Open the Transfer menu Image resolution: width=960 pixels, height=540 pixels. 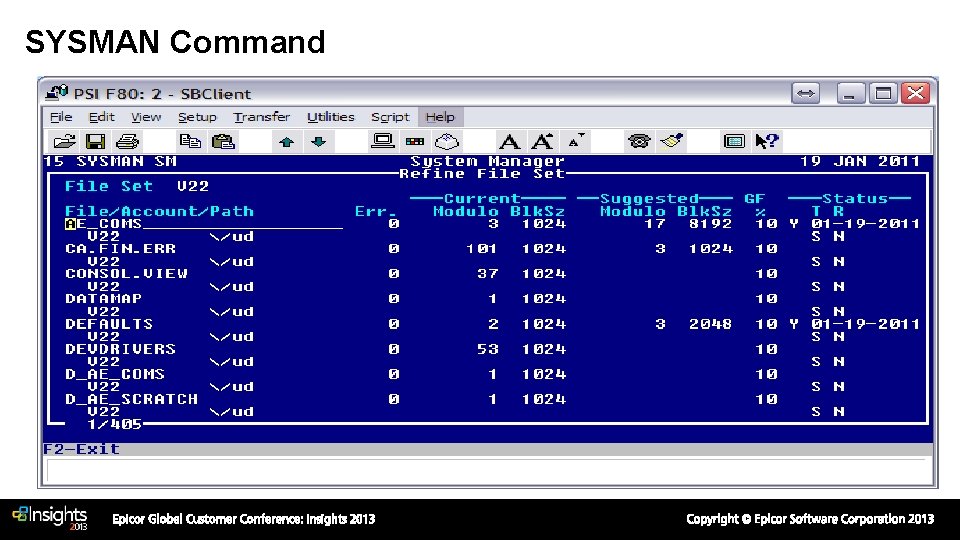(261, 116)
